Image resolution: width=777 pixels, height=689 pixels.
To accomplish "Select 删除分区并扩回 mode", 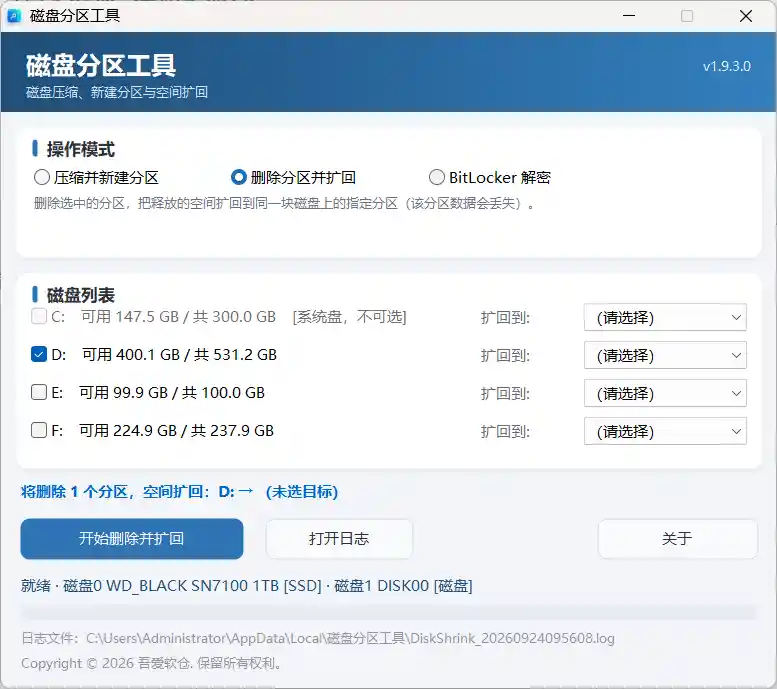I will tap(293, 177).
